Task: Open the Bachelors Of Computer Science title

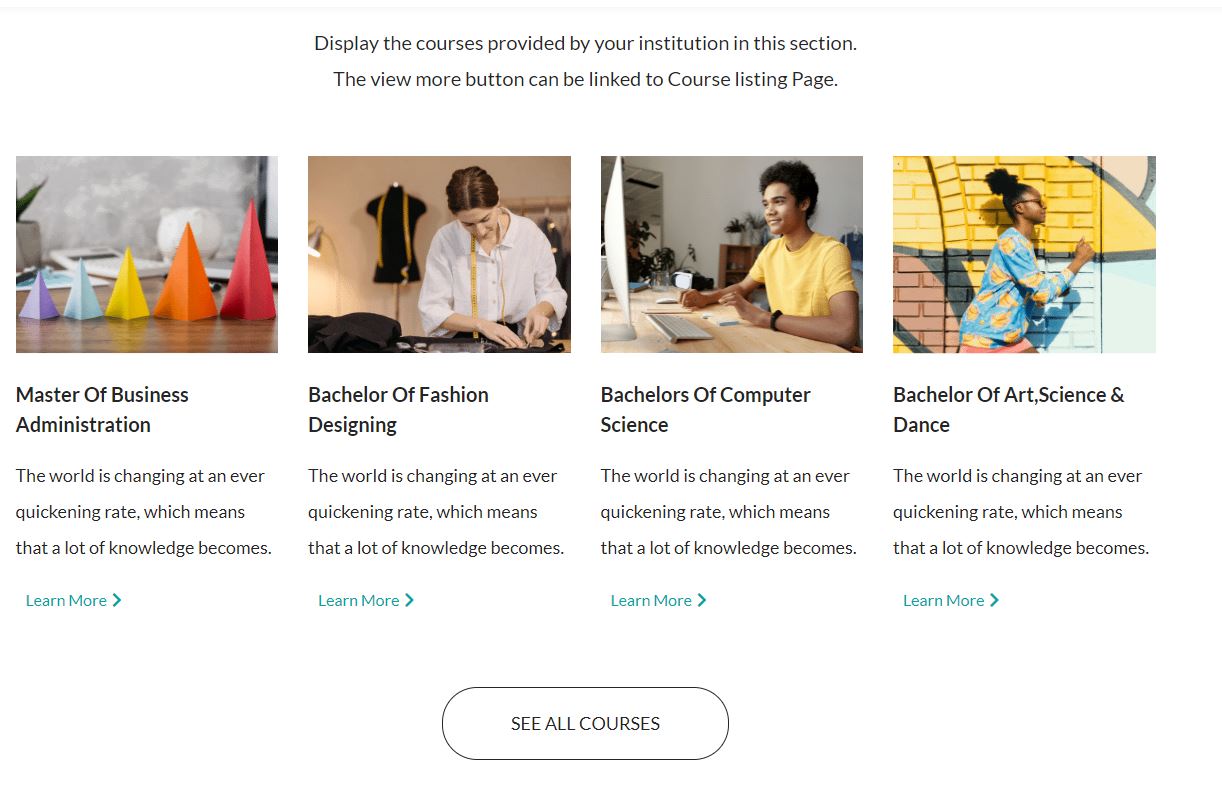Action: pyautogui.click(x=705, y=409)
